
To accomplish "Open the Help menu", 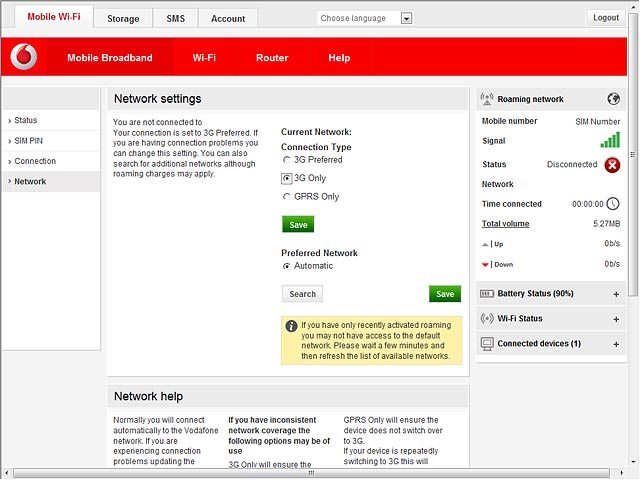I will 339,58.
